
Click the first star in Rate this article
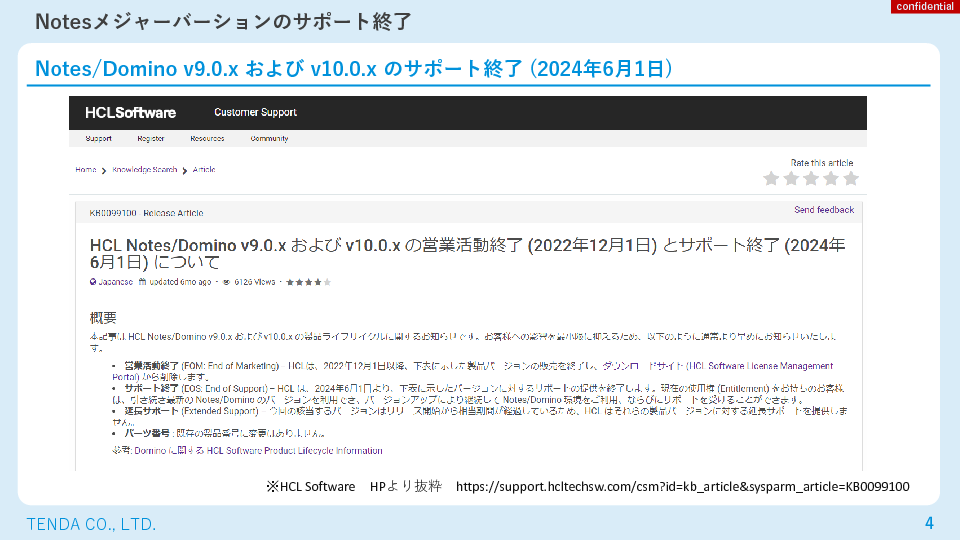tap(771, 179)
